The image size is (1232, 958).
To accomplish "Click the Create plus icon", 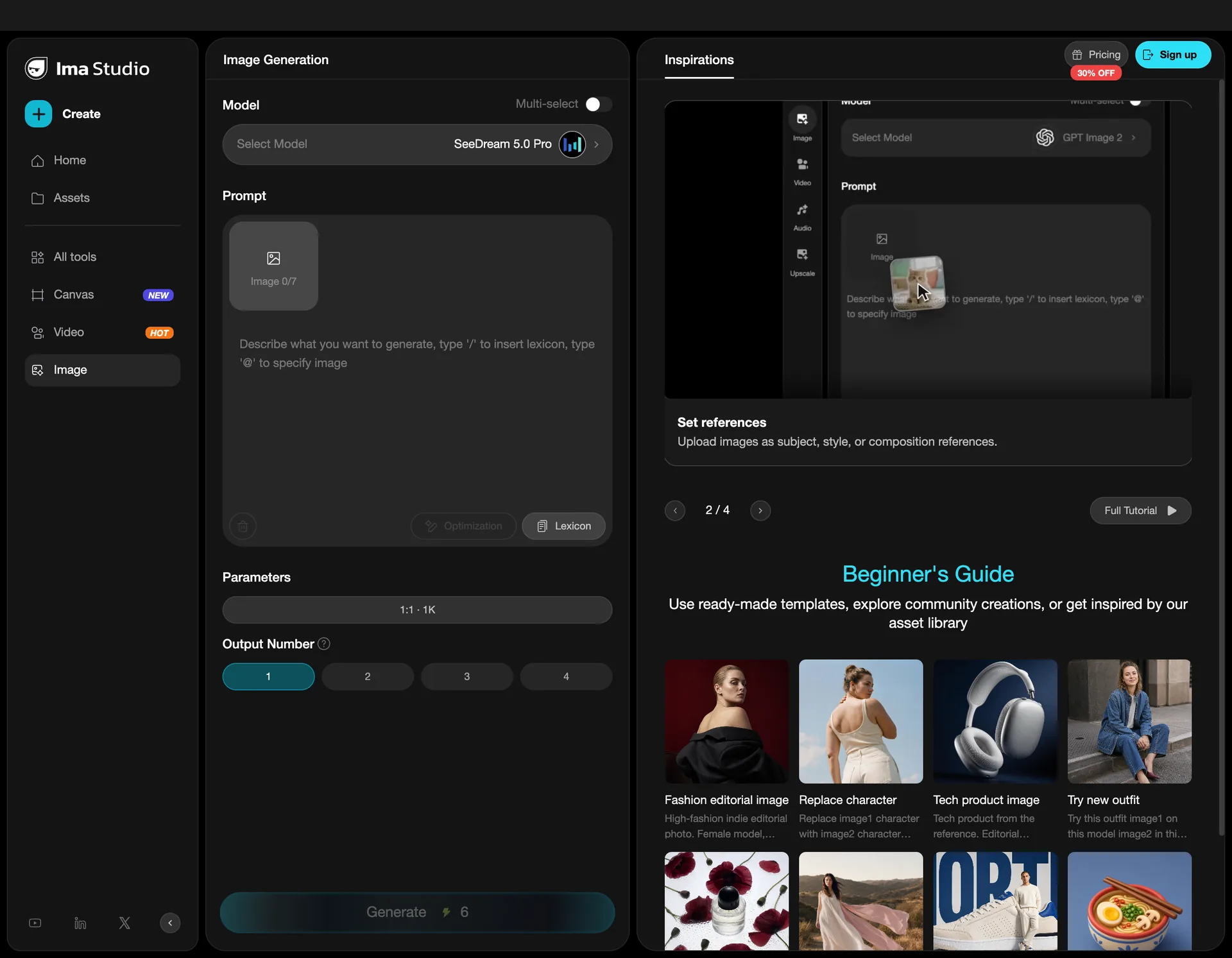I will (38, 114).
